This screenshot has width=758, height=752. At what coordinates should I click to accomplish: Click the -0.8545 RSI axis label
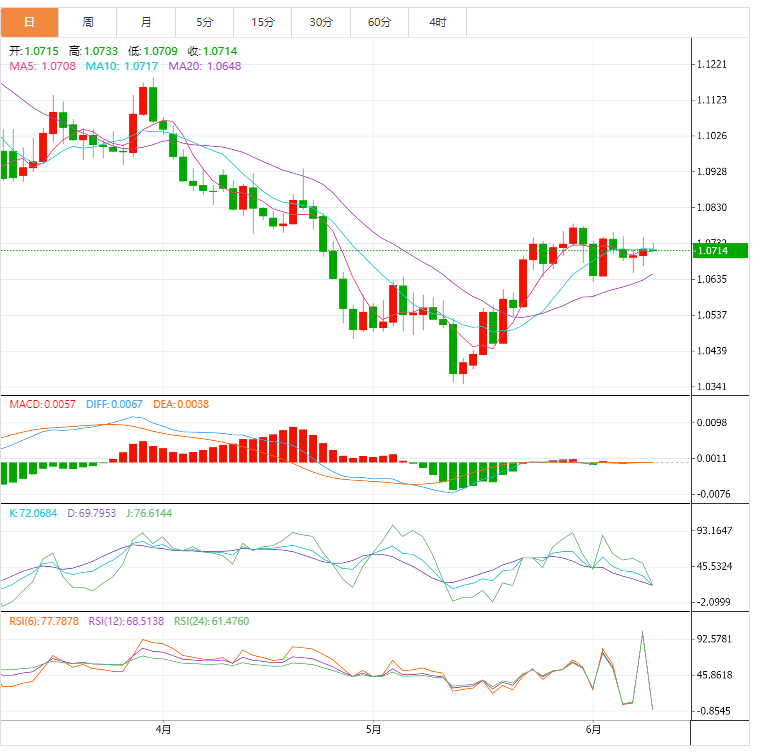[713, 711]
